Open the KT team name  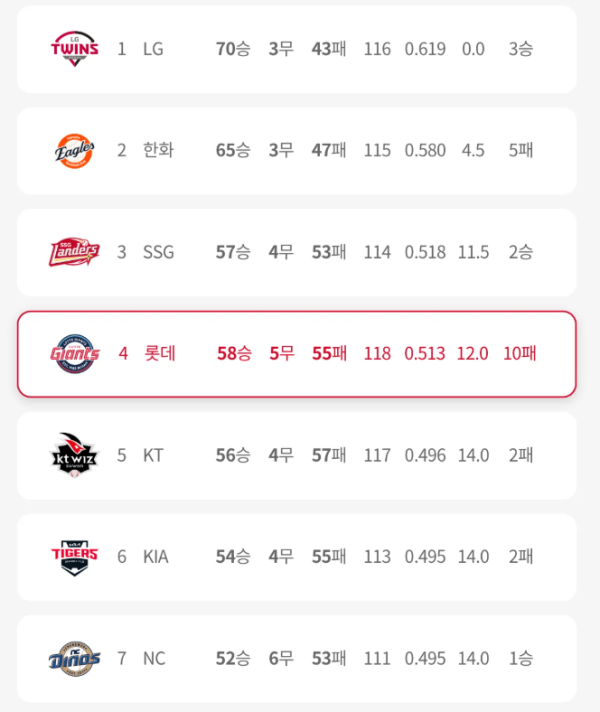tap(153, 455)
